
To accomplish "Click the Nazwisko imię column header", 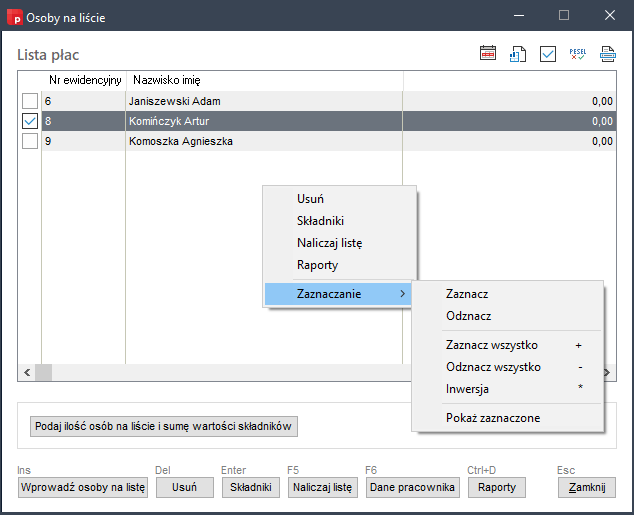I will [x=265, y=80].
